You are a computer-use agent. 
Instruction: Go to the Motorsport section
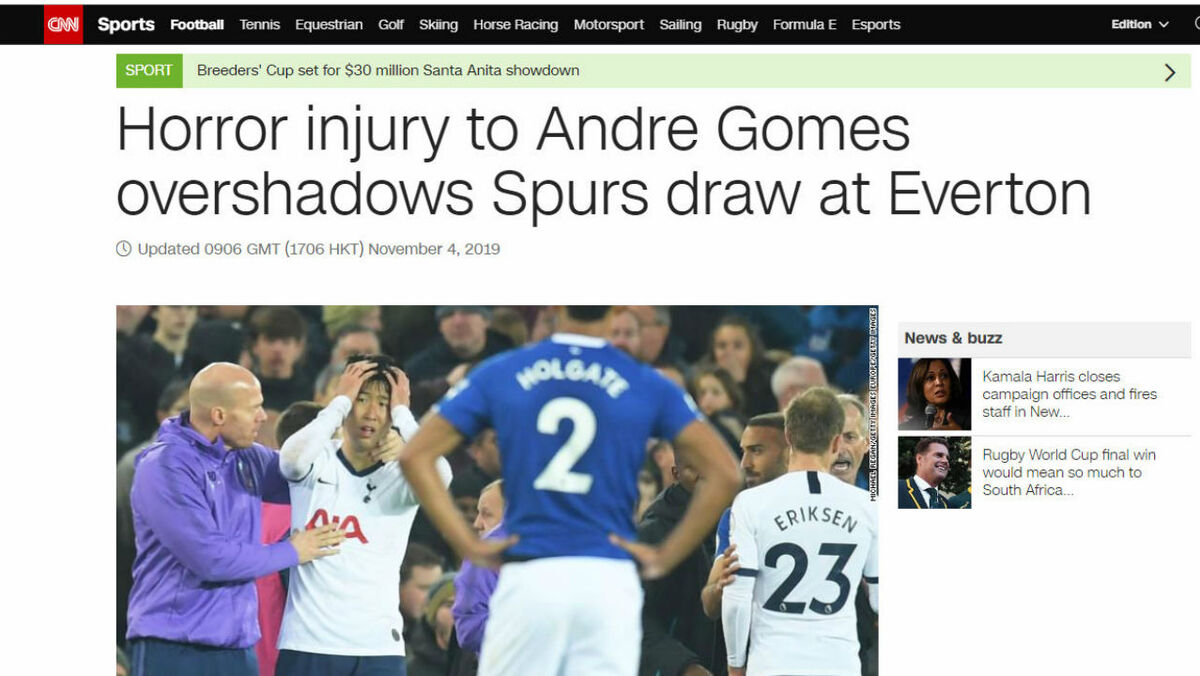click(x=609, y=24)
